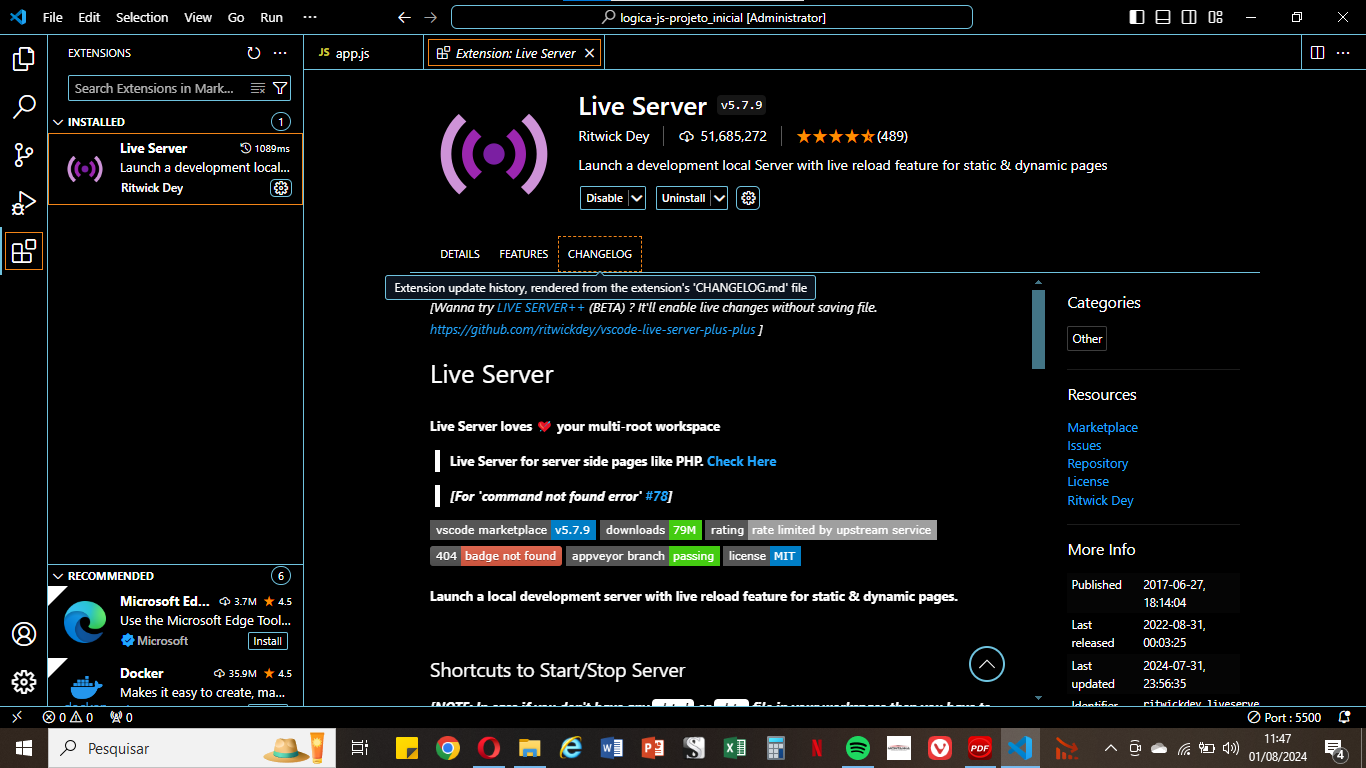Open the Explorer view in activity bar

point(24,59)
